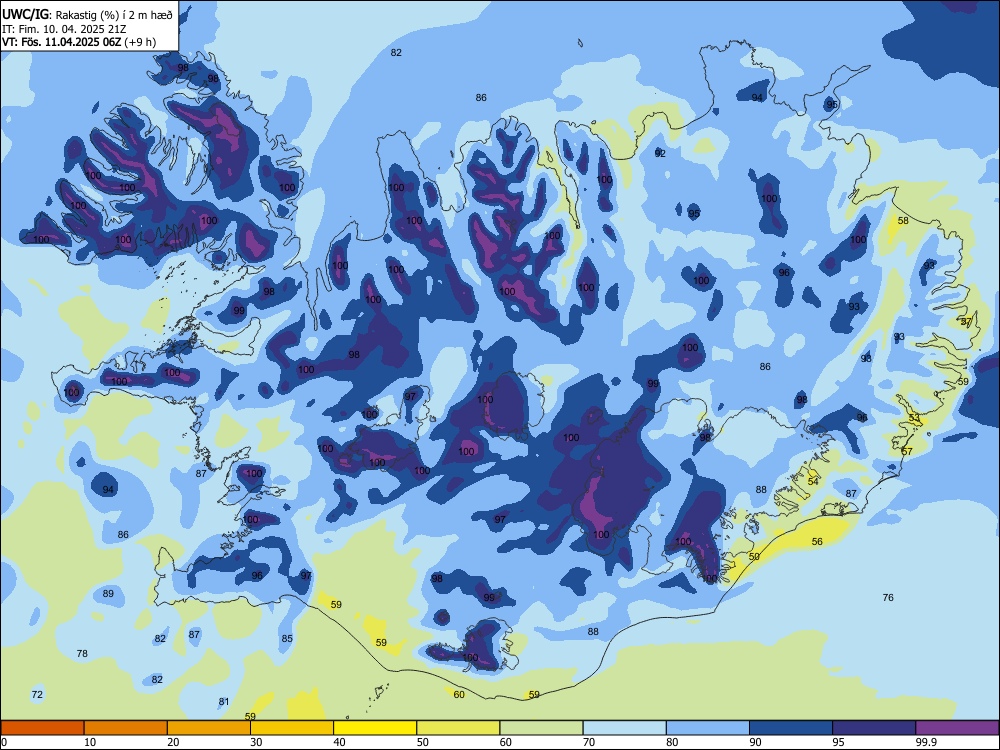This screenshot has width=1000, height=750.
Task: Click the '53' humidity value on the map
Action: coord(915,418)
